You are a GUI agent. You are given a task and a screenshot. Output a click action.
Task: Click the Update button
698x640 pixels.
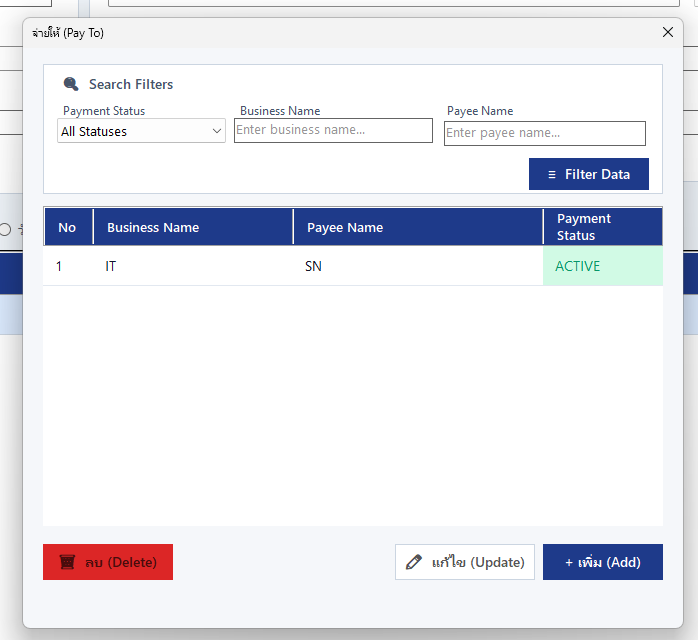click(x=465, y=562)
